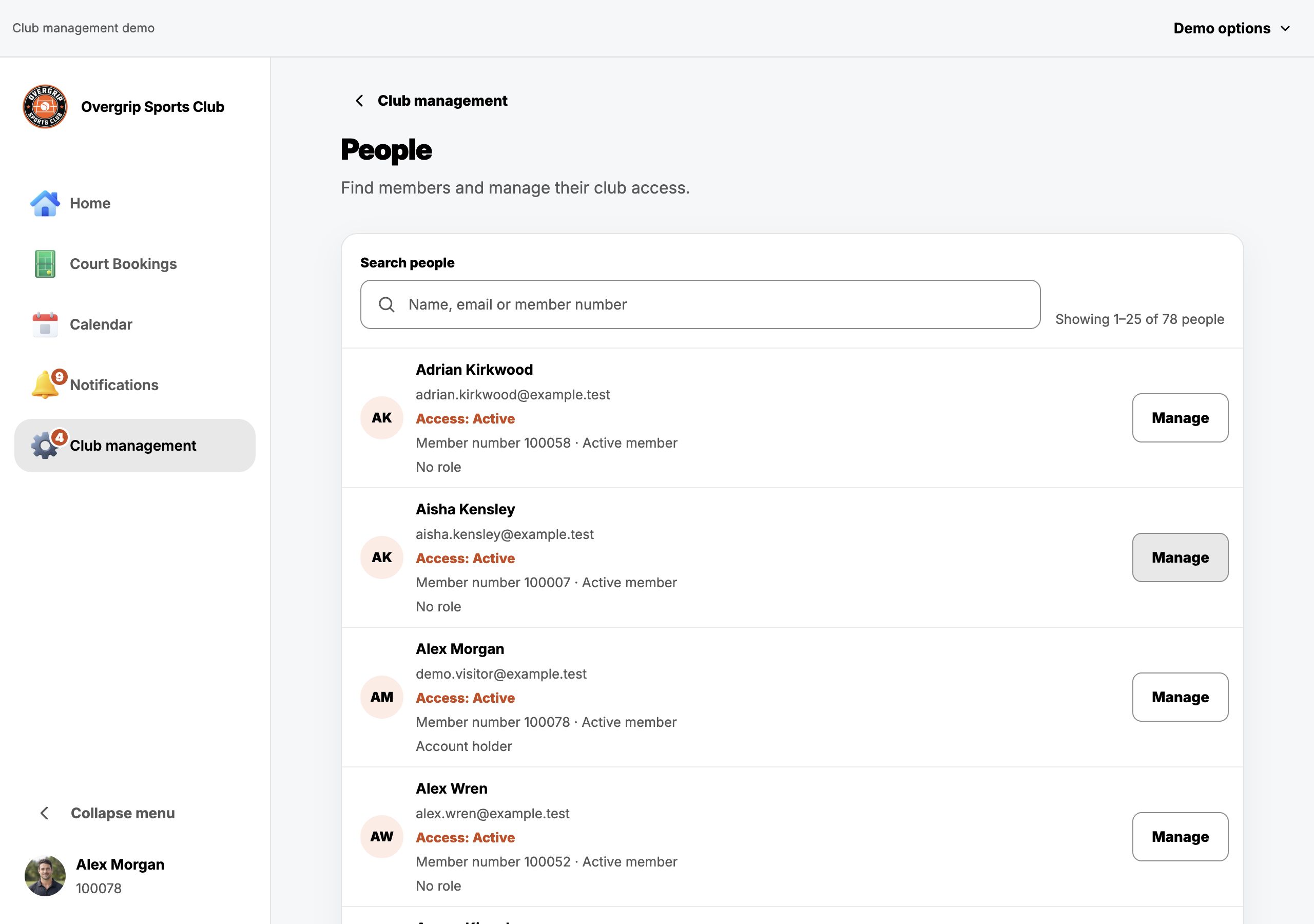This screenshot has height=924, width=1314.
Task: Click the Club management gear icon
Action: (x=44, y=446)
